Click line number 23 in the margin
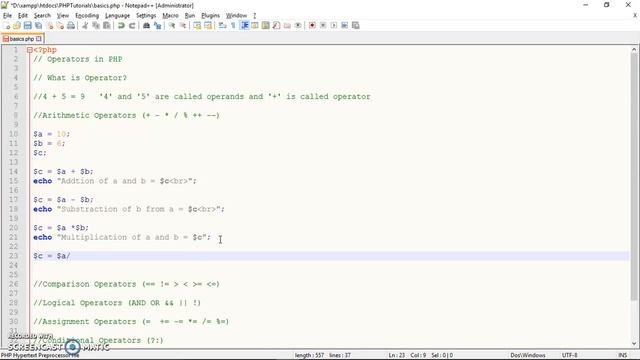The height and width of the screenshot is (360, 640). (x=13, y=256)
